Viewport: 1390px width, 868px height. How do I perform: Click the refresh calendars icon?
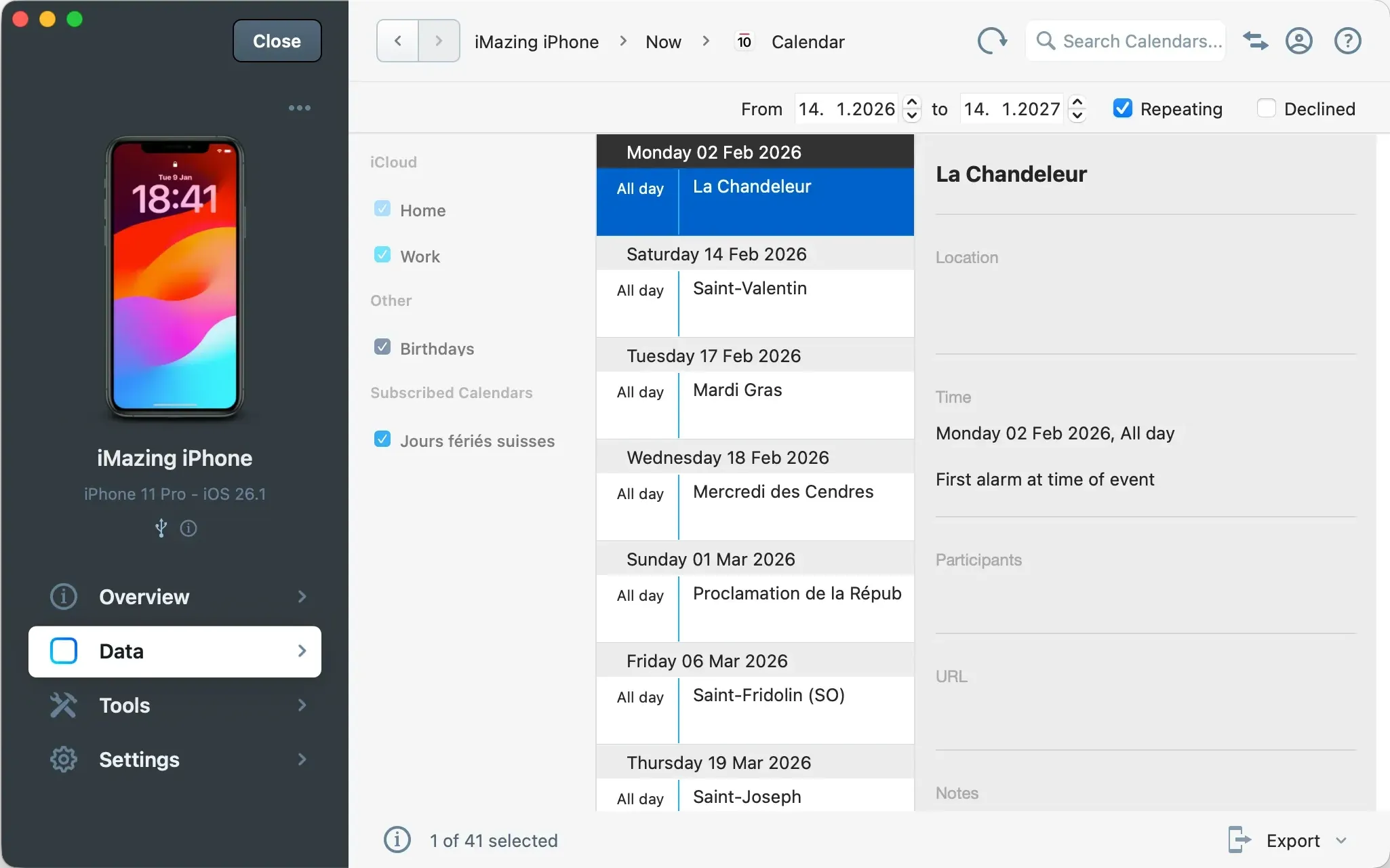[991, 41]
